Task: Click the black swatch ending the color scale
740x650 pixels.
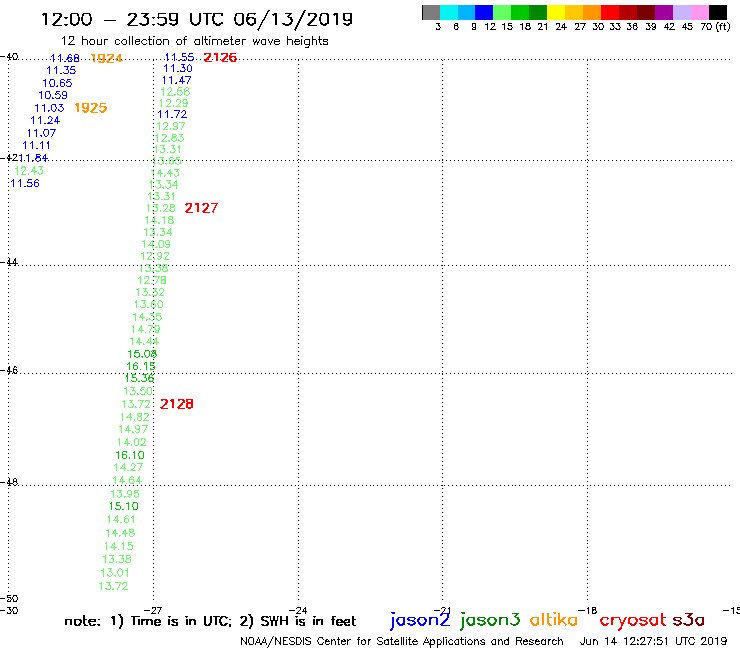Action: 718,12
